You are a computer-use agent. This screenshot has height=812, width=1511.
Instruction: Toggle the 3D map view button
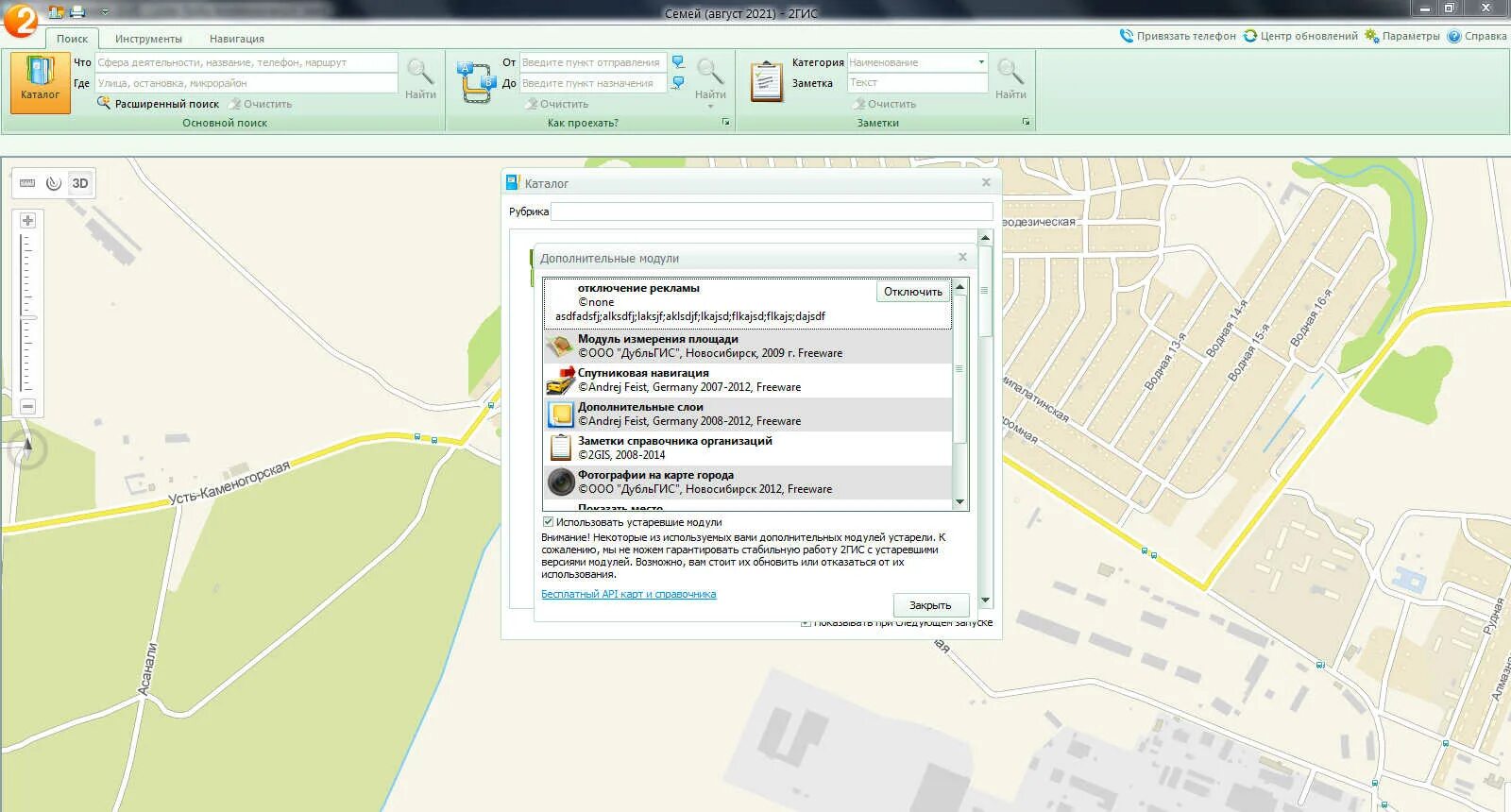point(80,183)
